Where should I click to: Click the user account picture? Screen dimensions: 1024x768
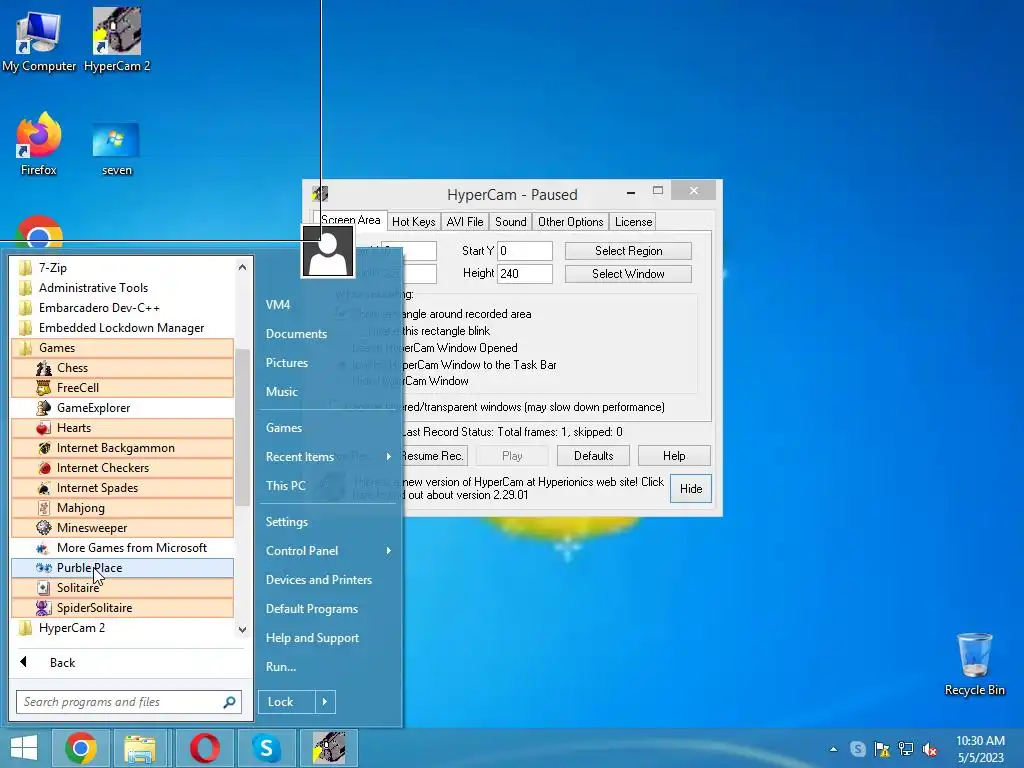(x=327, y=251)
